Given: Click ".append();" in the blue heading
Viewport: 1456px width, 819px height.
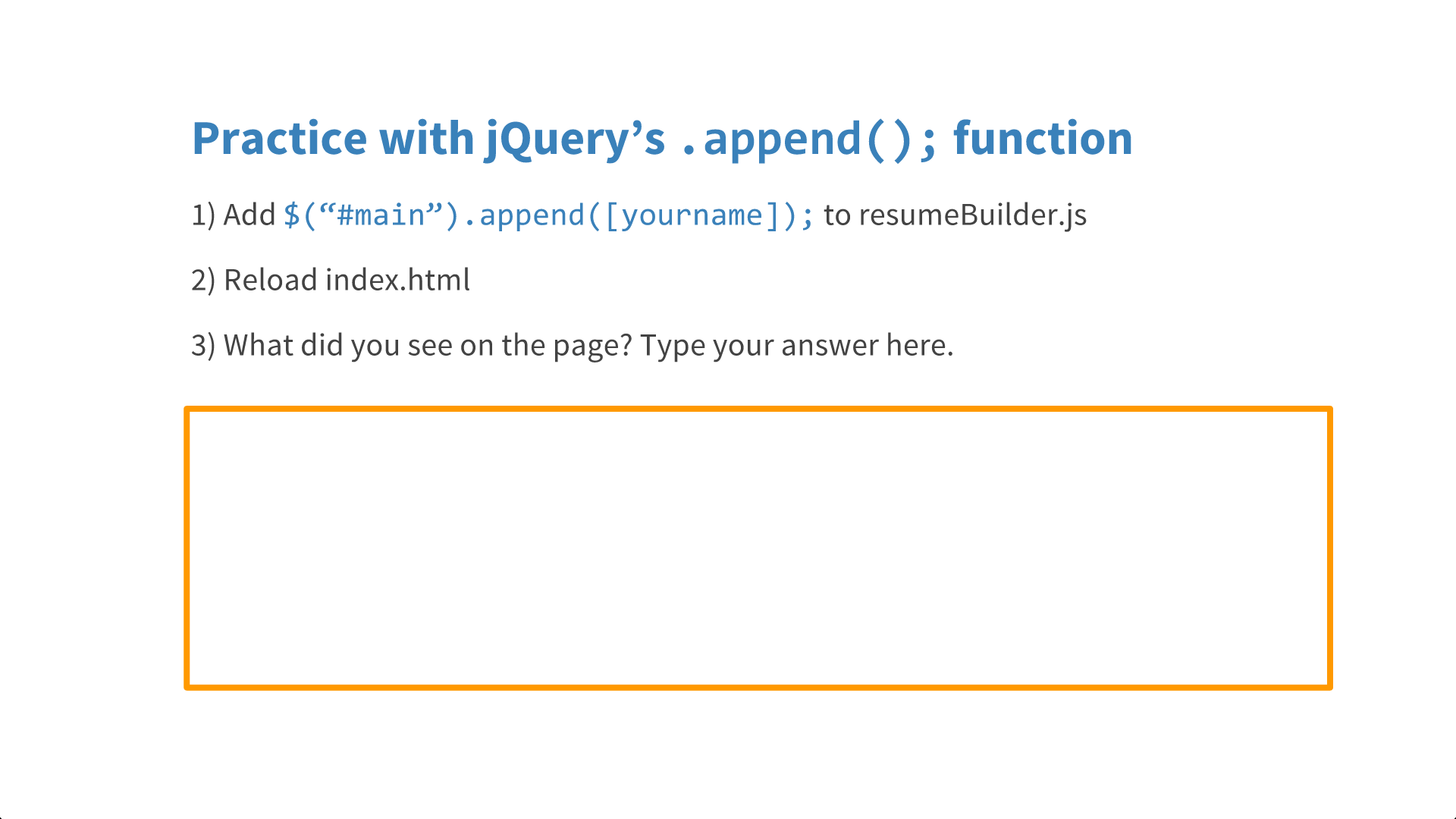Looking at the screenshot, I should pyautogui.click(x=808, y=139).
